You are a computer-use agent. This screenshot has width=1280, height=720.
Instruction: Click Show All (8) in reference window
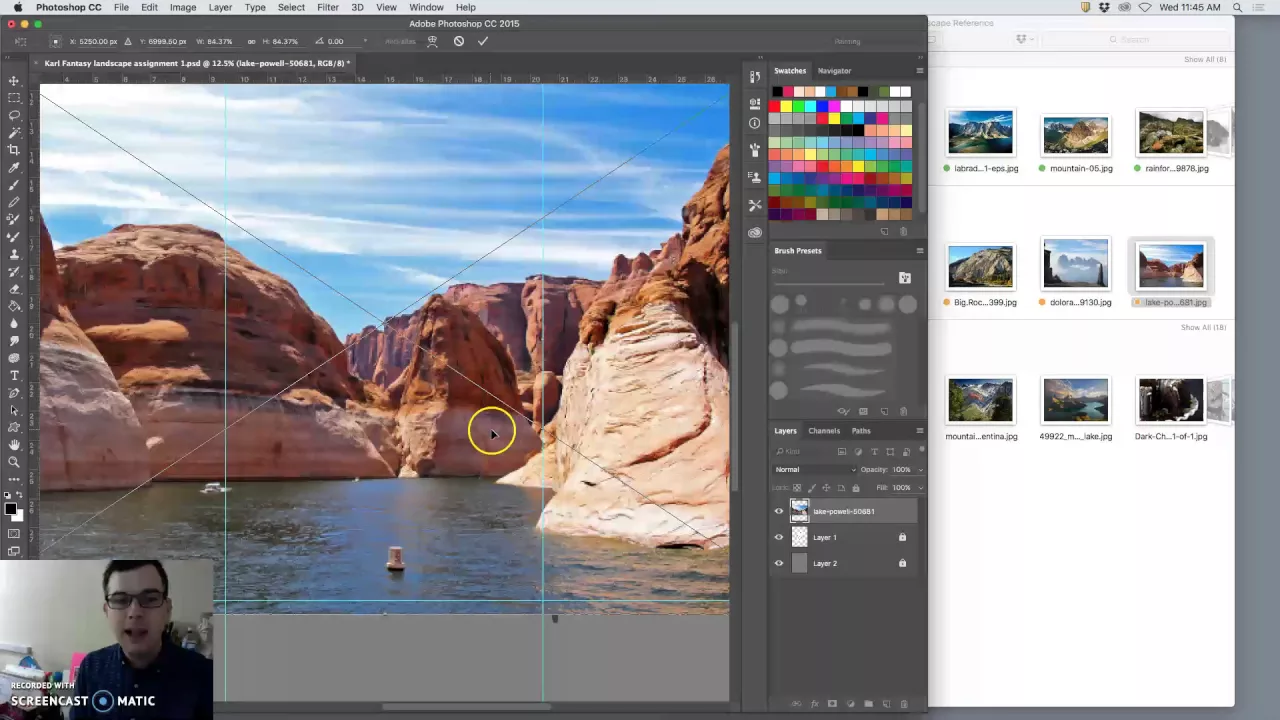click(1204, 59)
